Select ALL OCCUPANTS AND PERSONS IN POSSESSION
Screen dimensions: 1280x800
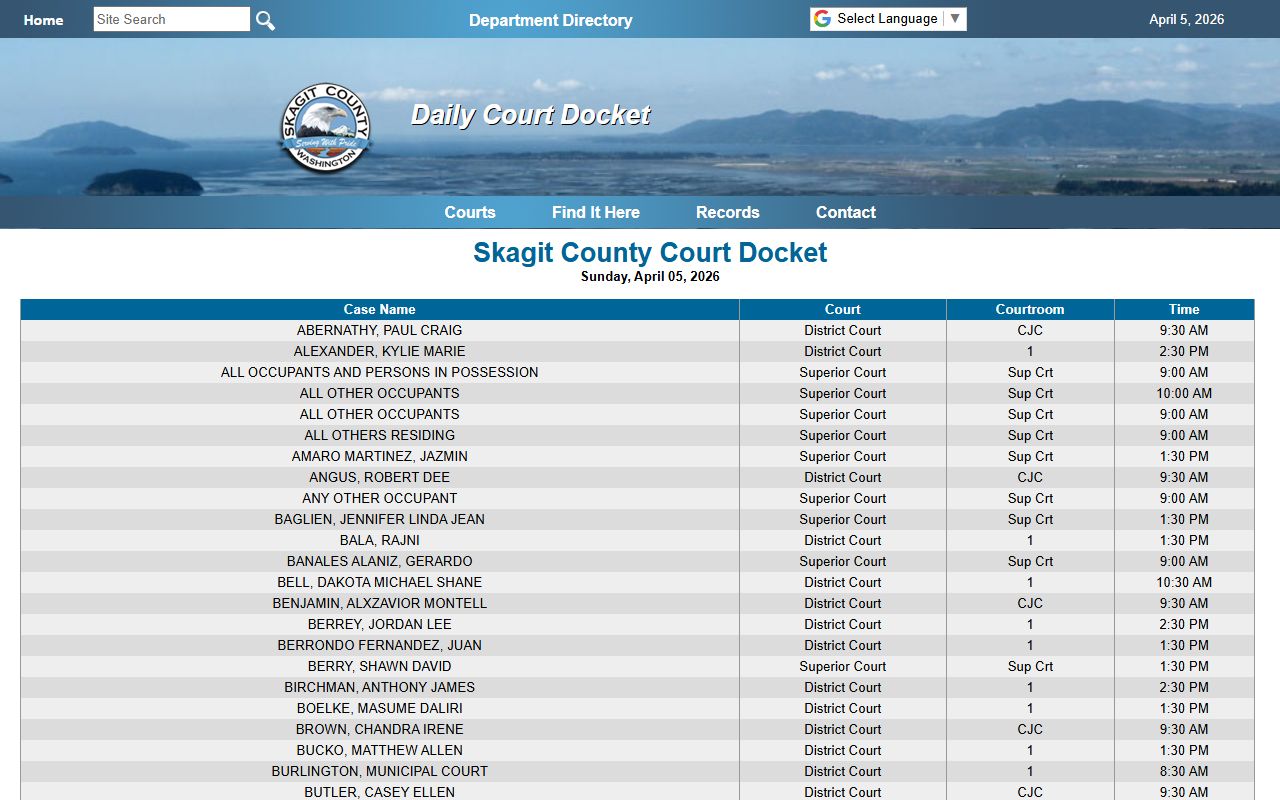click(x=380, y=372)
